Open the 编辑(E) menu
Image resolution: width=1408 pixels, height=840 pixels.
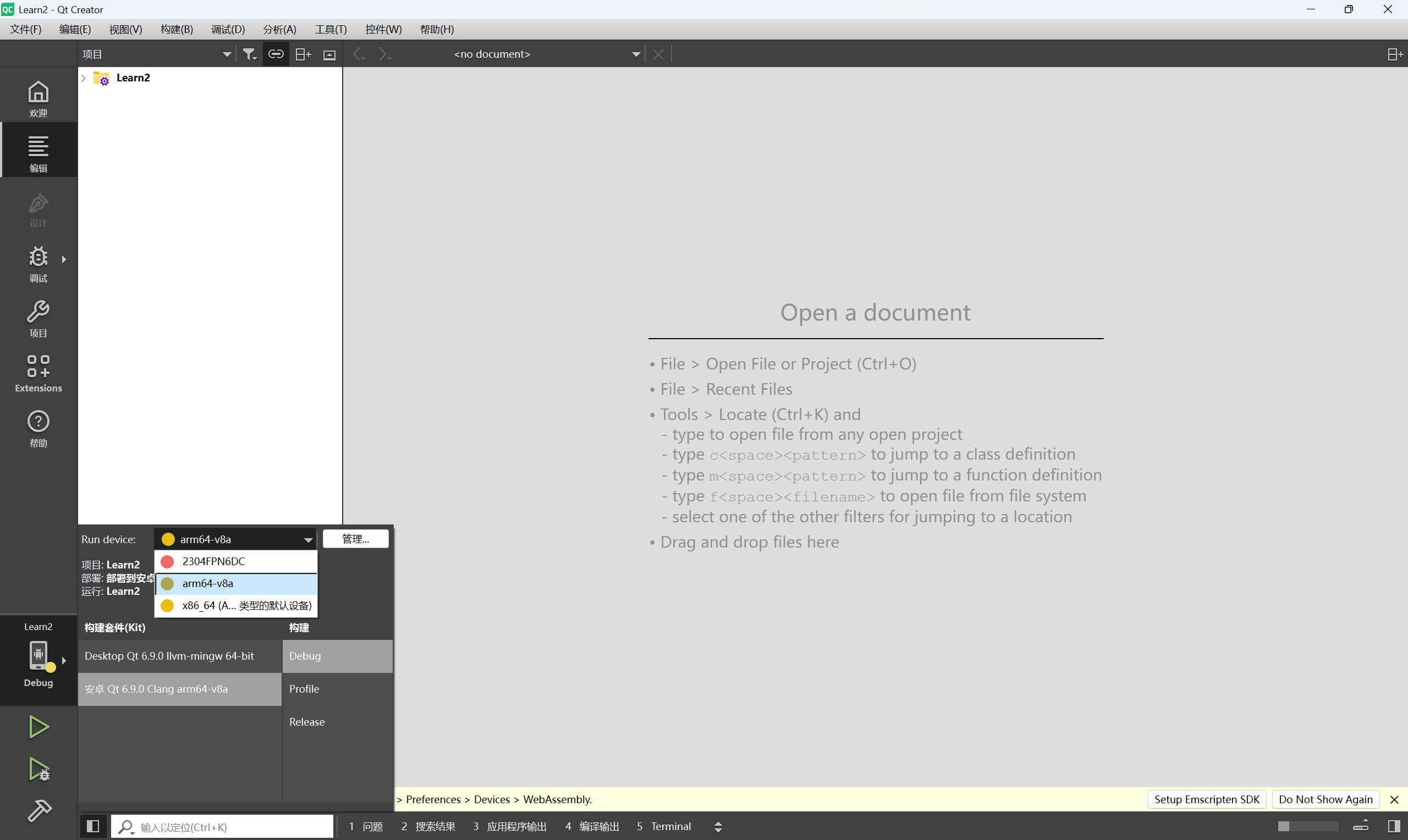coord(75,30)
